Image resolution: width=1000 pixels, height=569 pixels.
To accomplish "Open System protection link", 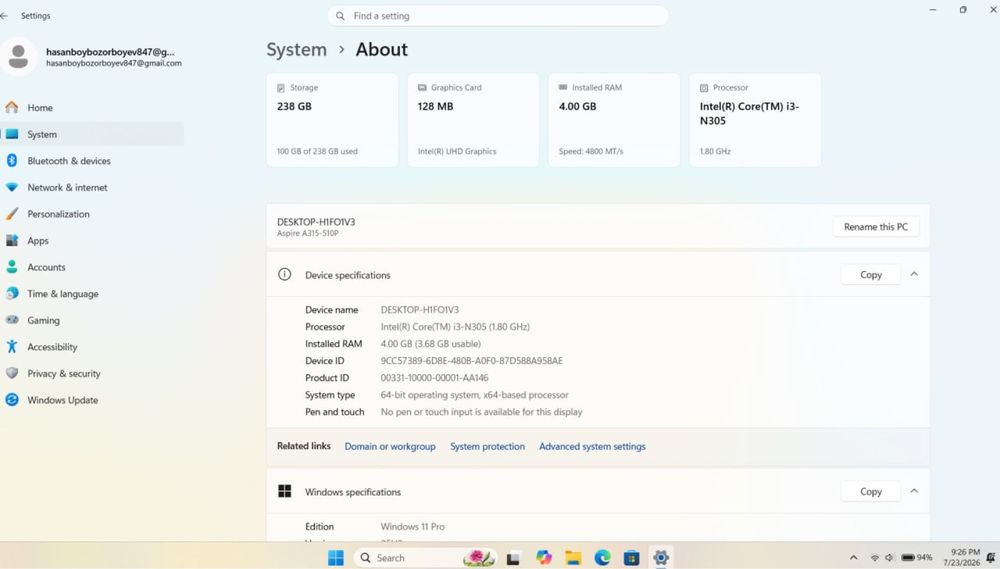I will (487, 447).
